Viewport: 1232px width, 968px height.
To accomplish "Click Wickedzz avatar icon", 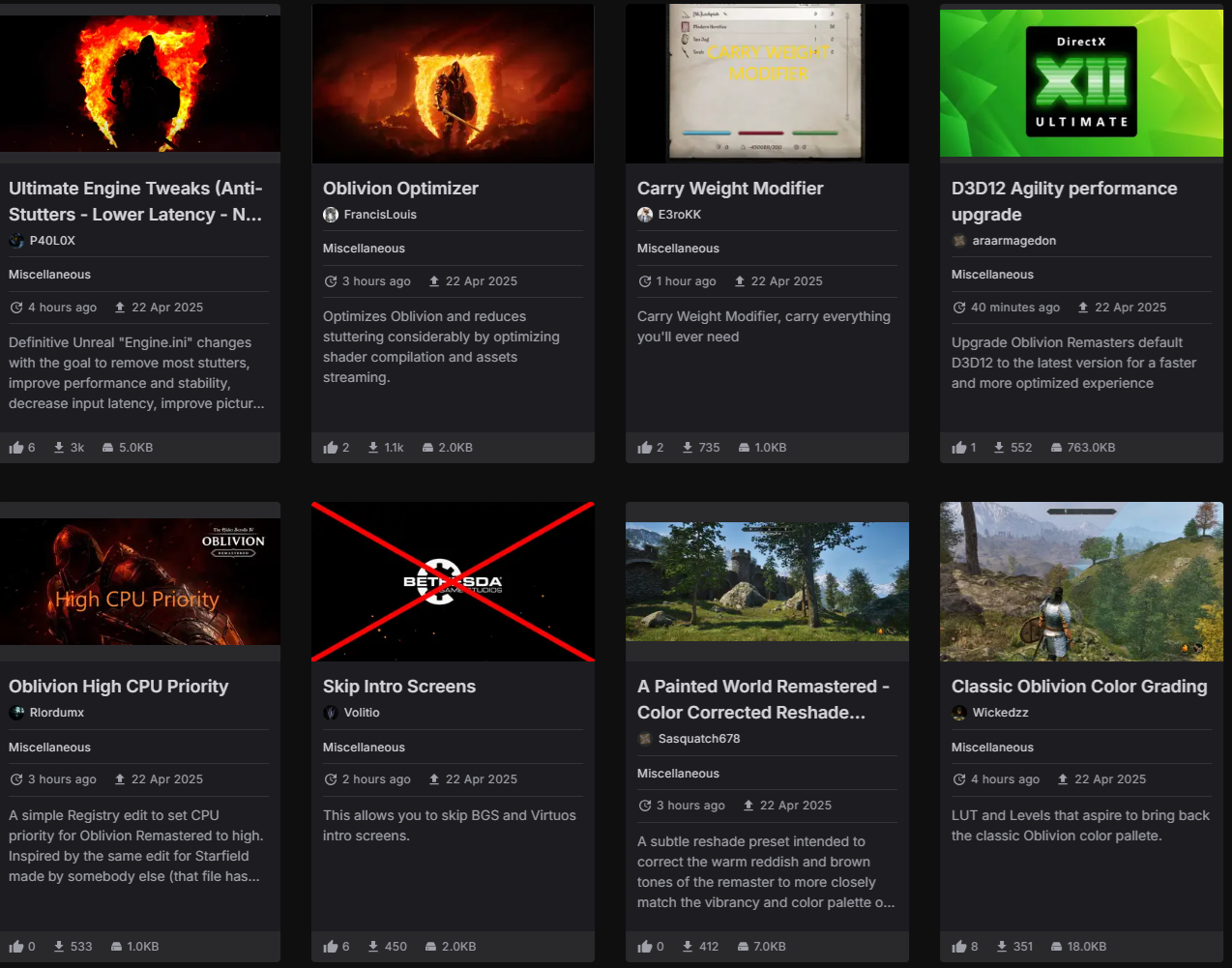I will (959, 713).
